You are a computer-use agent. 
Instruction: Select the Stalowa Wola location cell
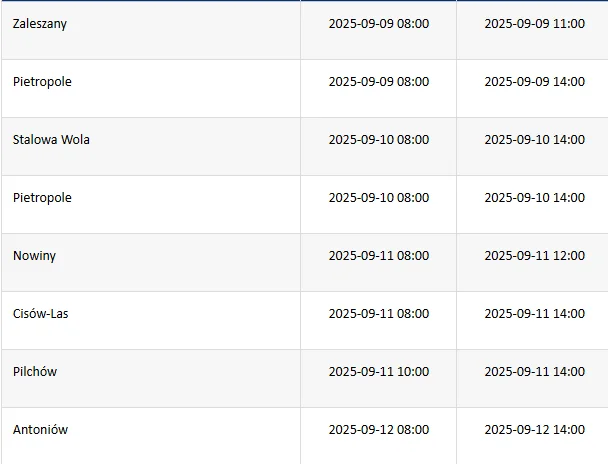coord(51,140)
